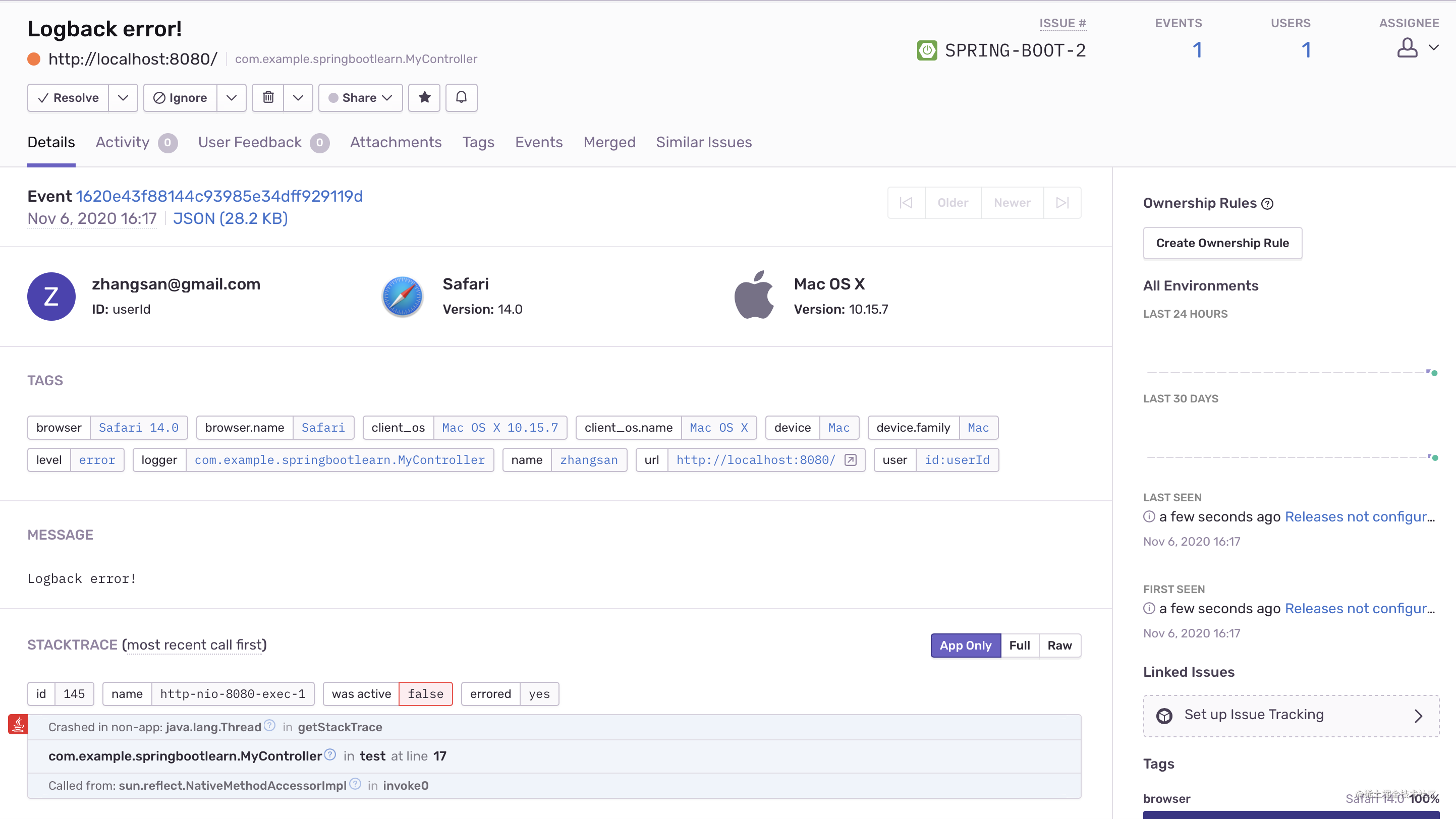The height and width of the screenshot is (819, 1456).
Task: Click the assignee avatar icon
Action: pos(1408,48)
